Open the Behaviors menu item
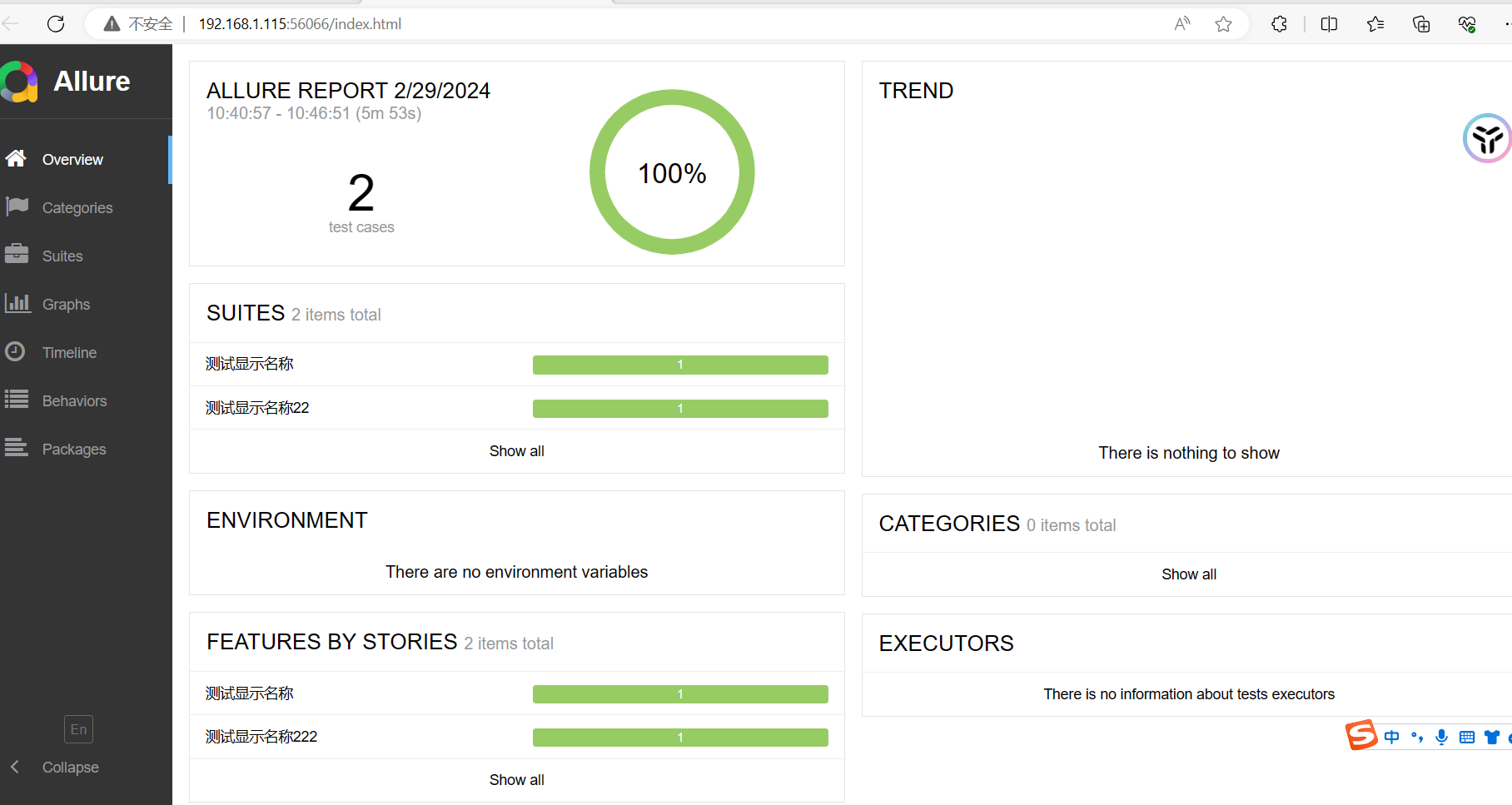The width and height of the screenshot is (1512, 805). [x=86, y=401]
